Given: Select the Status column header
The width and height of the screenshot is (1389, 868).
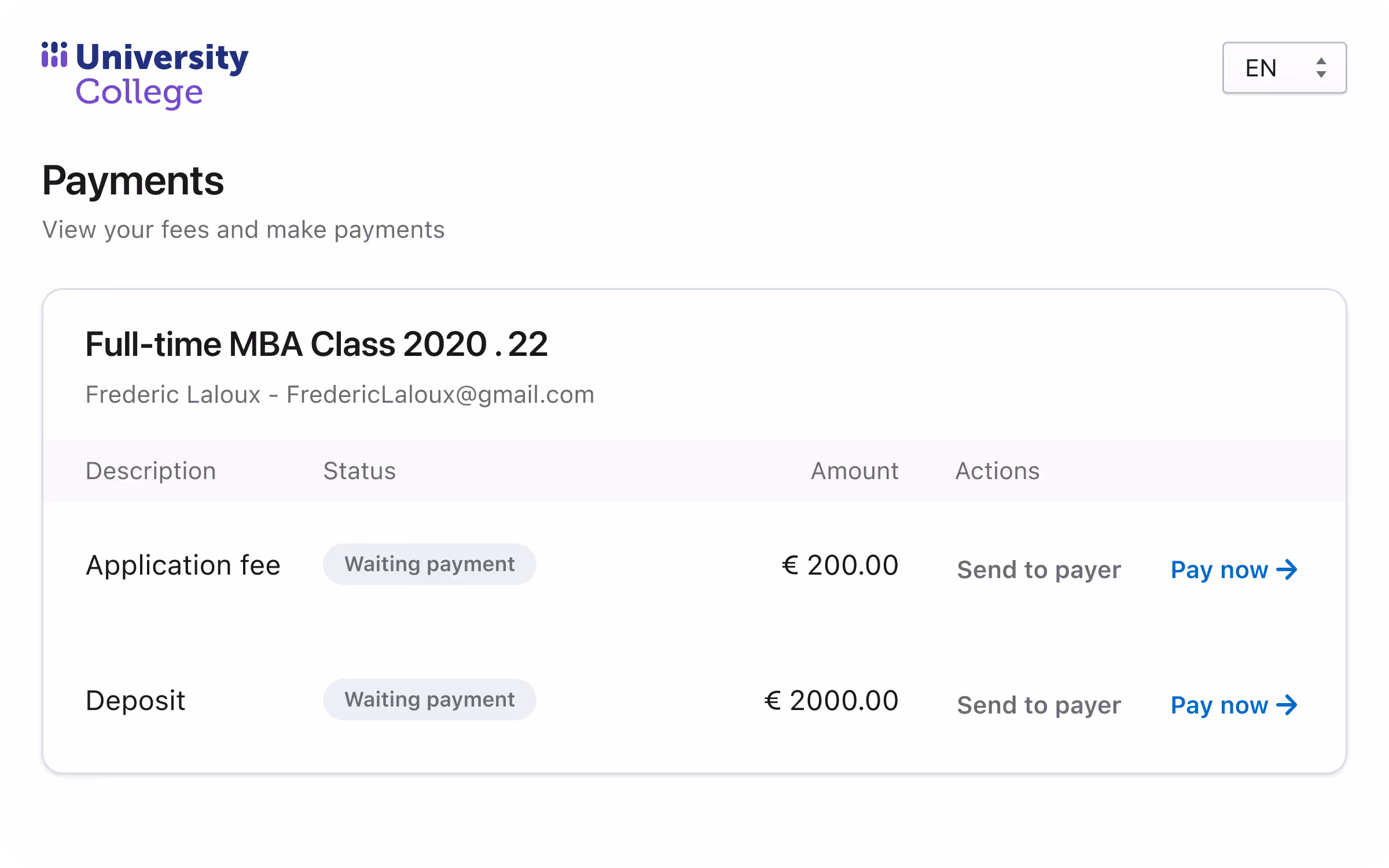Looking at the screenshot, I should pyautogui.click(x=359, y=471).
